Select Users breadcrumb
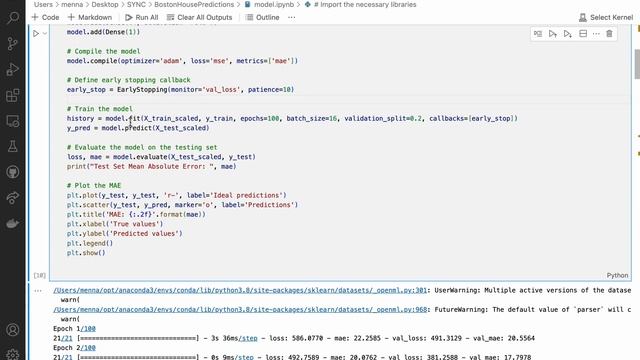The image size is (640, 360). tap(43, 4)
